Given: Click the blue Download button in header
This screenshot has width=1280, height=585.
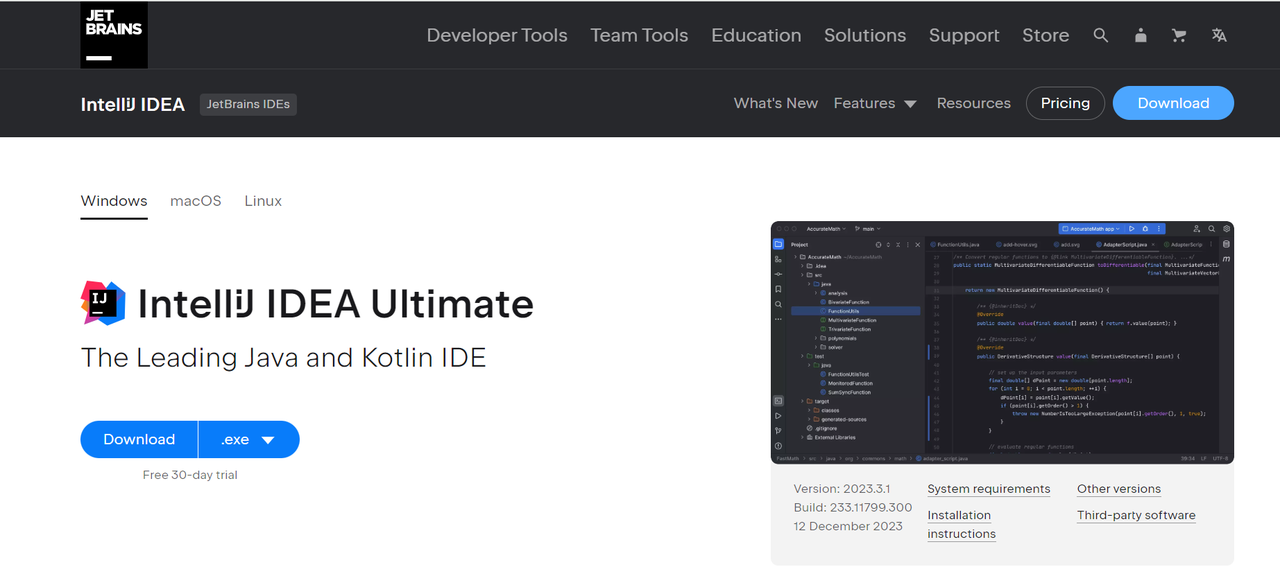Looking at the screenshot, I should [x=1173, y=103].
